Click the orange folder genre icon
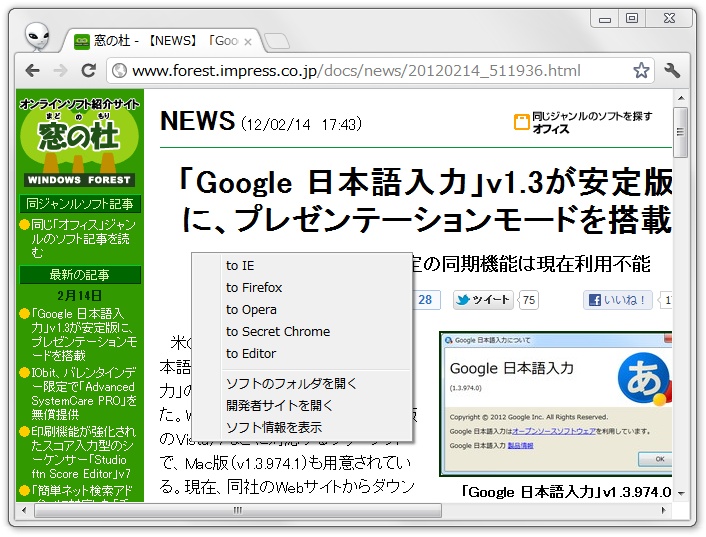706x537 pixels. [x=521, y=122]
